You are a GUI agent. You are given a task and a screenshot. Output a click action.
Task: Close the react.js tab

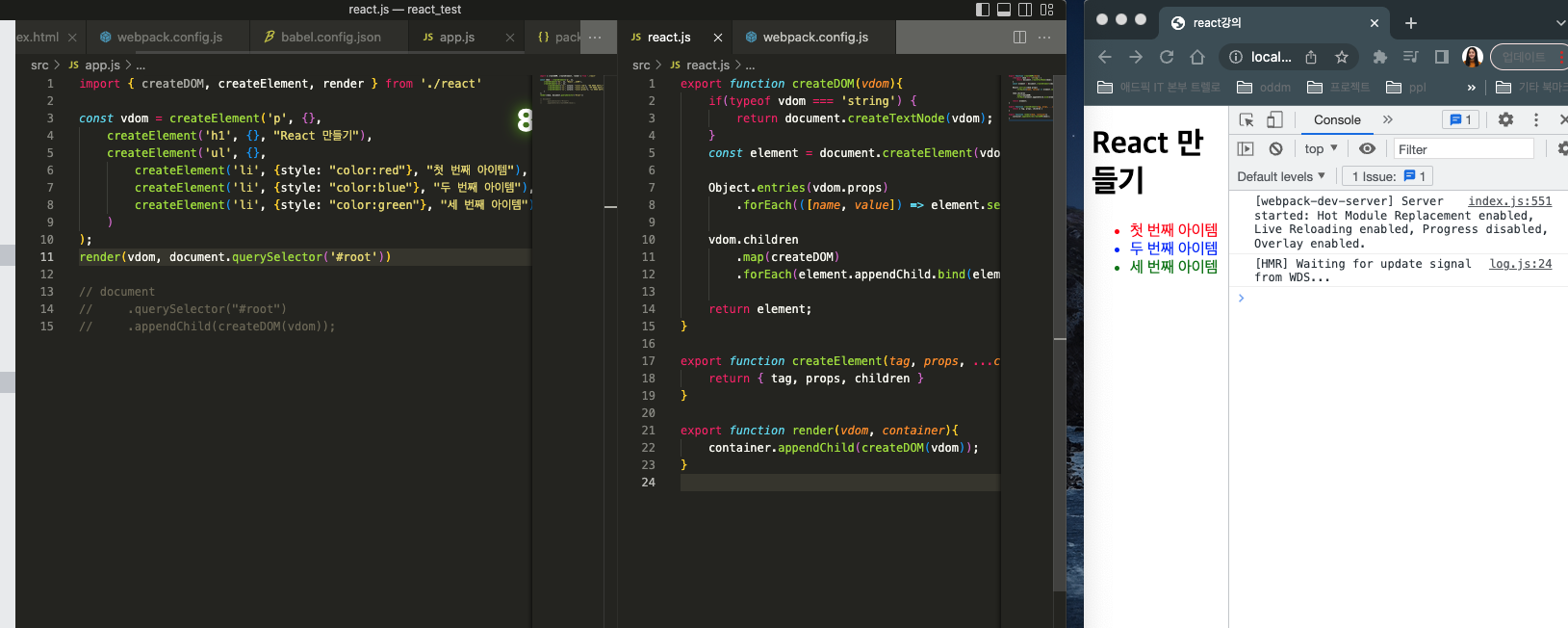[x=718, y=38]
